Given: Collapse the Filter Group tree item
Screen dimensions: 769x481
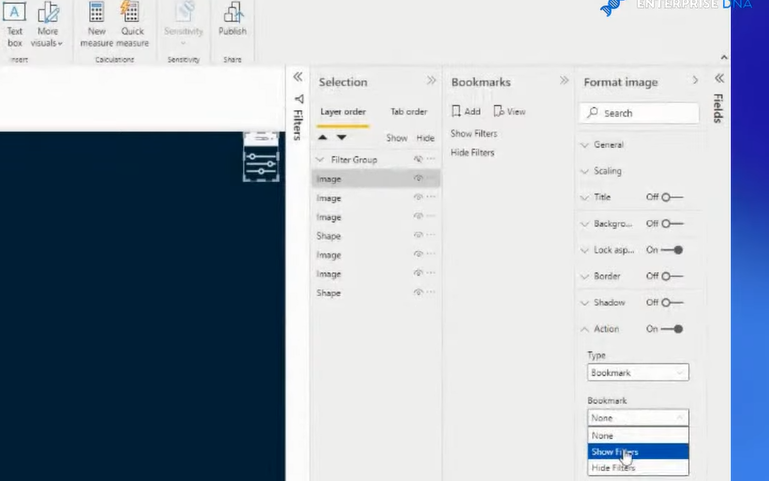Looking at the screenshot, I should click(x=320, y=160).
